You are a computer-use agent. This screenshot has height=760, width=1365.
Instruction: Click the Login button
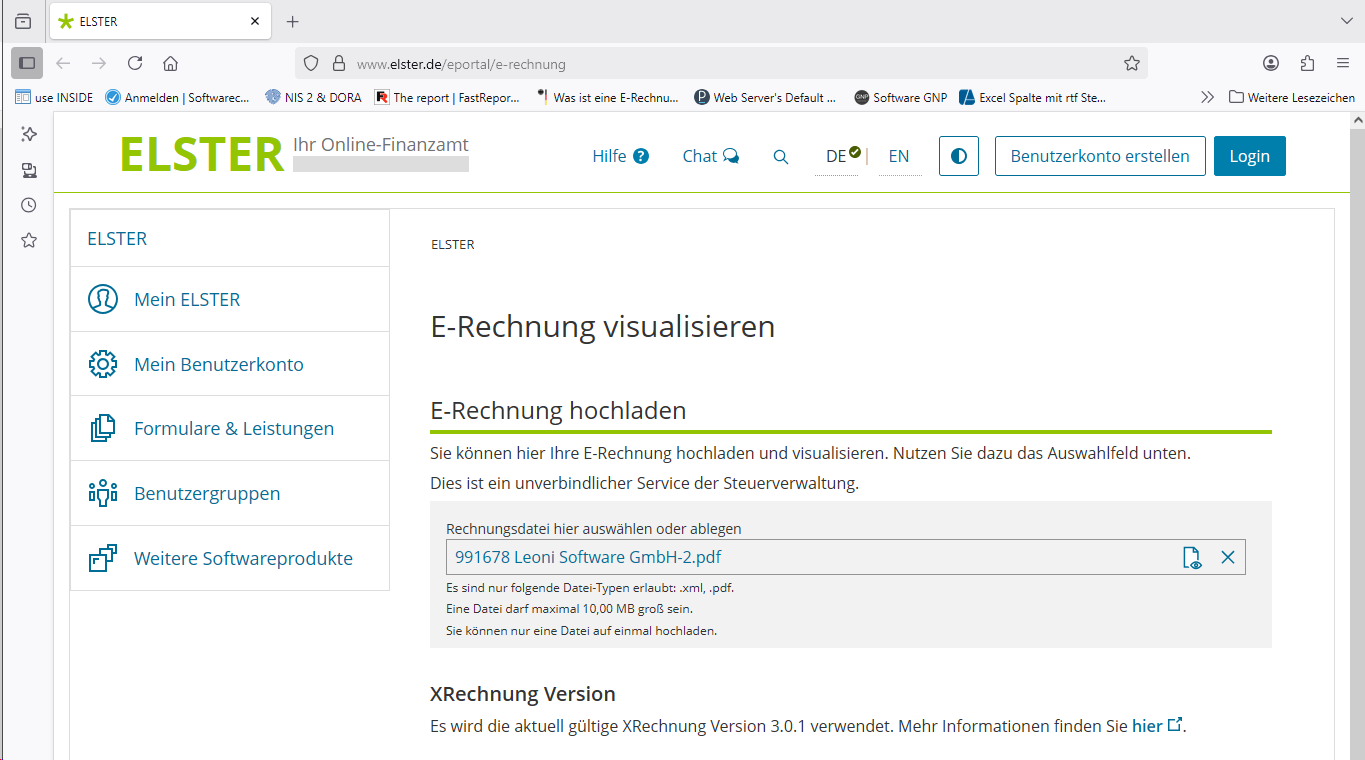tap(1250, 156)
